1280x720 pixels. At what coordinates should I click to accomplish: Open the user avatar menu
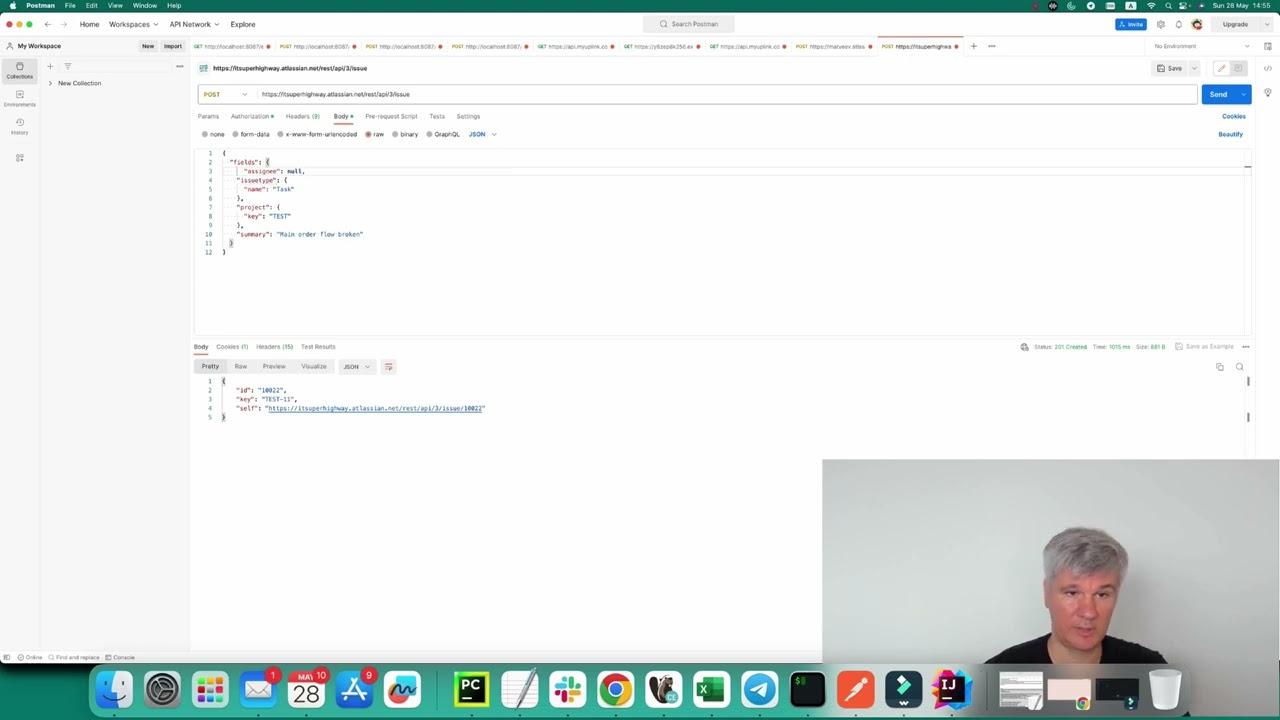1197,24
